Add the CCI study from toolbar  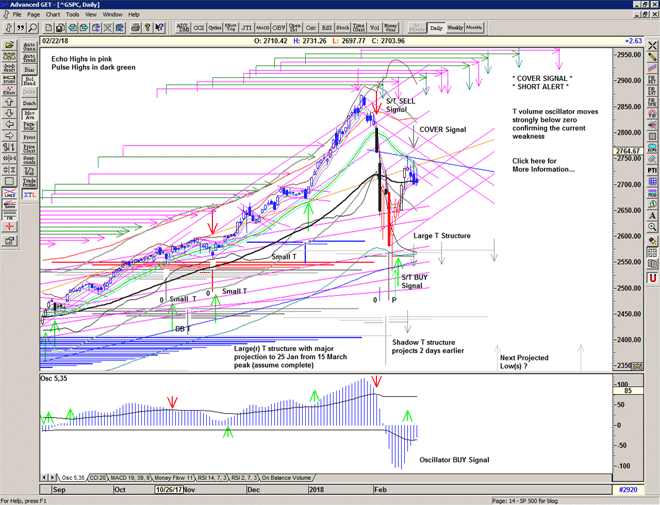(x=198, y=28)
